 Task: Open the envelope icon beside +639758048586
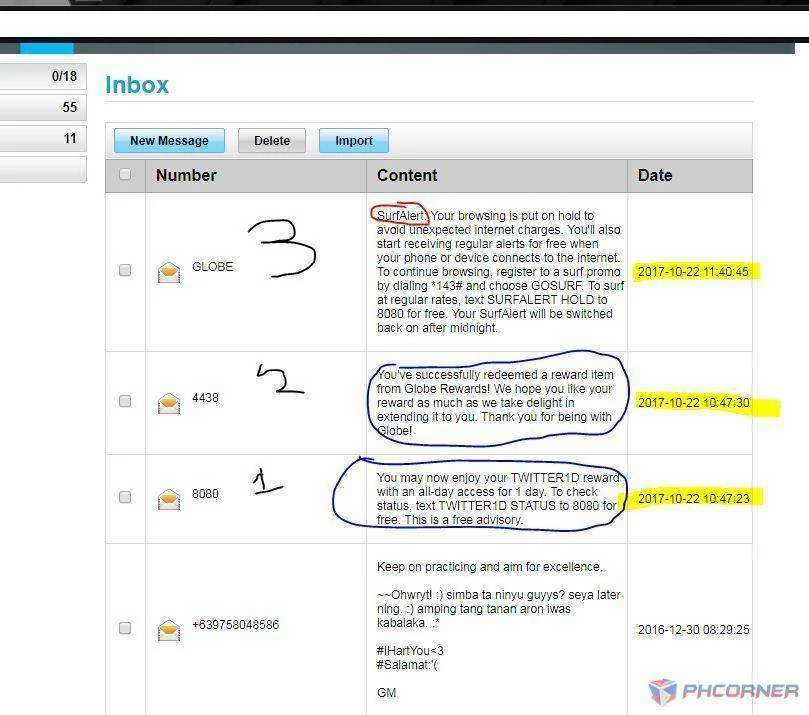(x=169, y=630)
